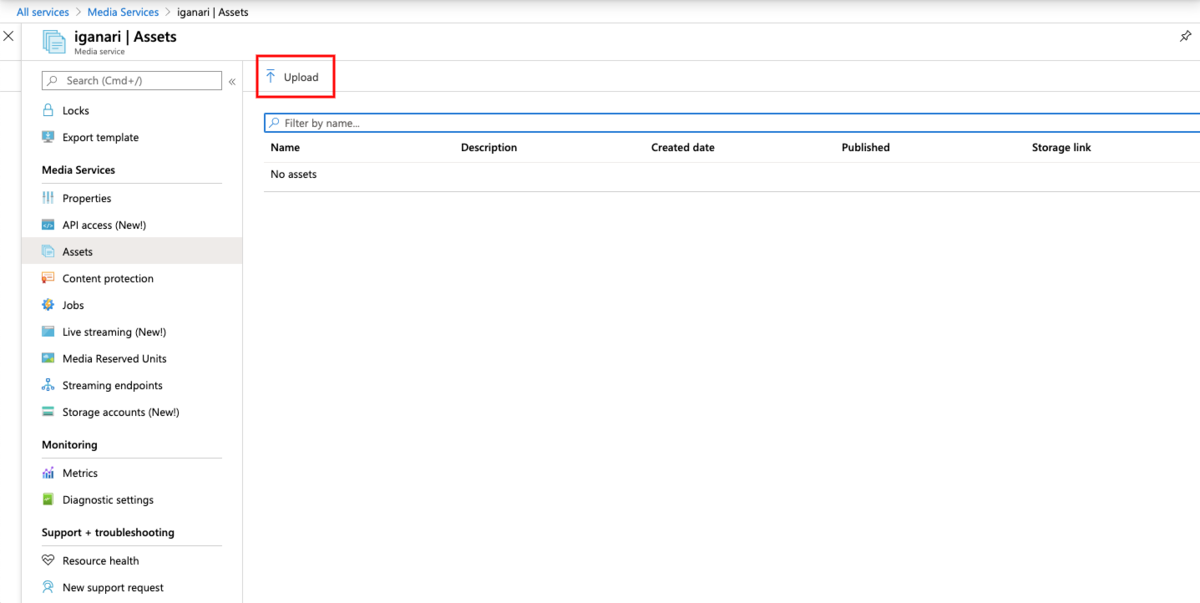Sort by Storage link column header
Viewport: 1200px width, 603px height.
1061,147
